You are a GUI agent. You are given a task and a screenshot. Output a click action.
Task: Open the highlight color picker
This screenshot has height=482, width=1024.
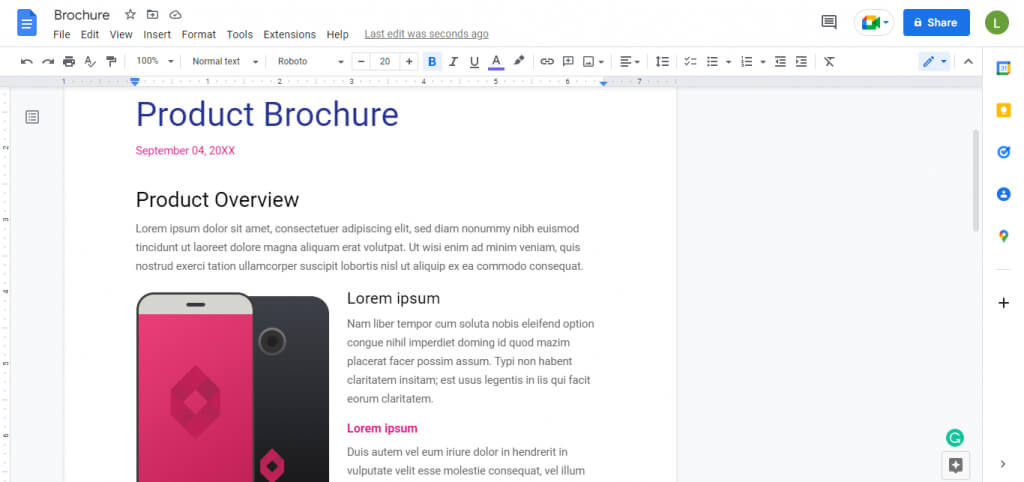pos(518,62)
